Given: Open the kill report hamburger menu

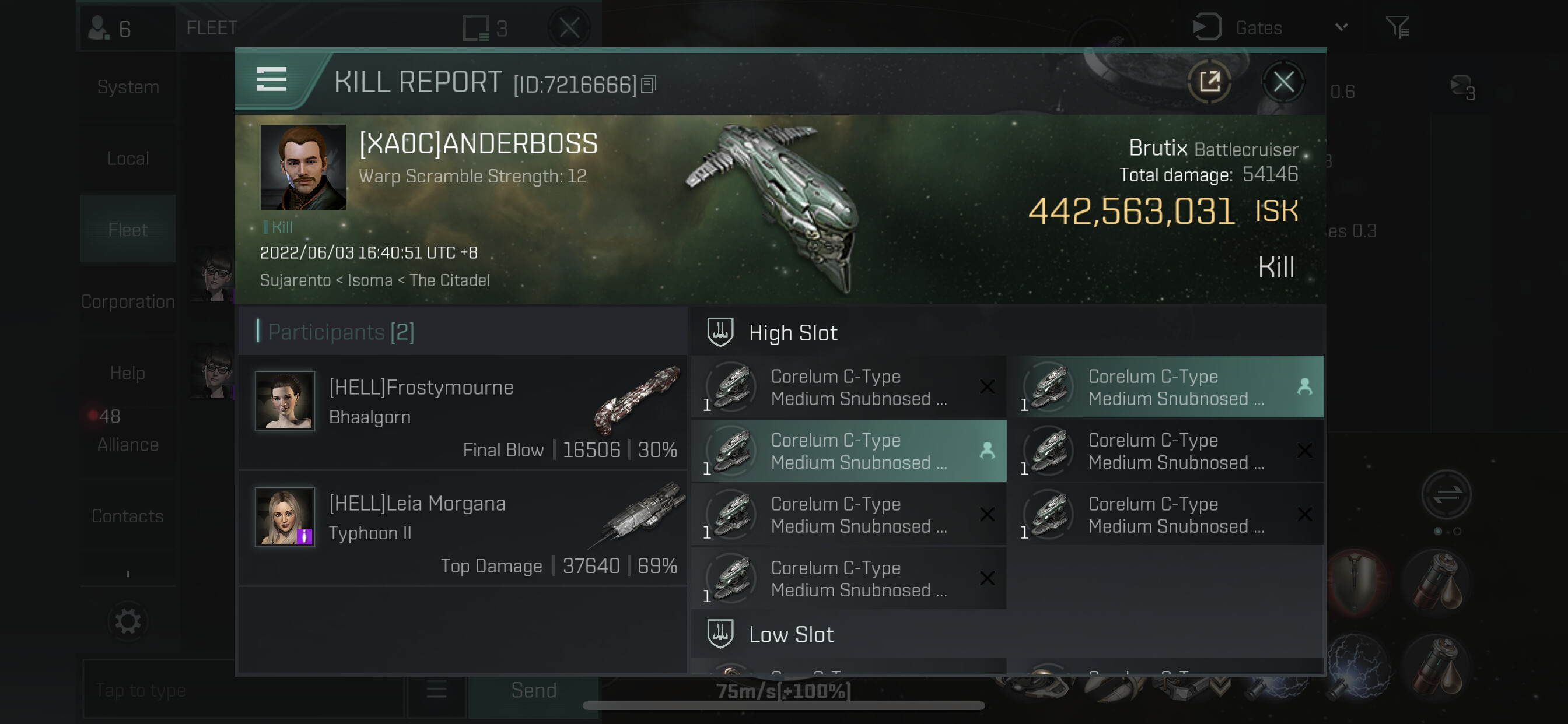Looking at the screenshot, I should pyautogui.click(x=271, y=80).
